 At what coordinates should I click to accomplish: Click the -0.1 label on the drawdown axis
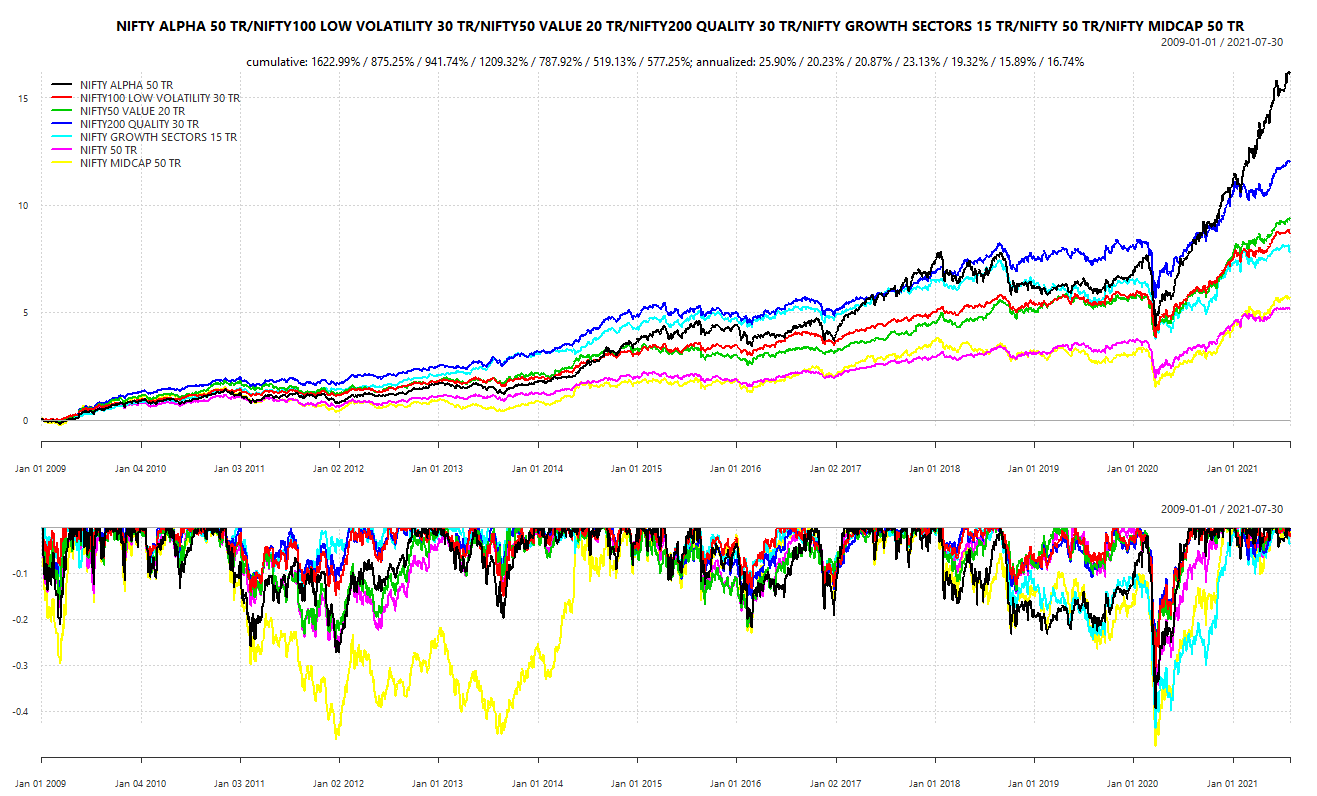pyautogui.click(x=19, y=574)
